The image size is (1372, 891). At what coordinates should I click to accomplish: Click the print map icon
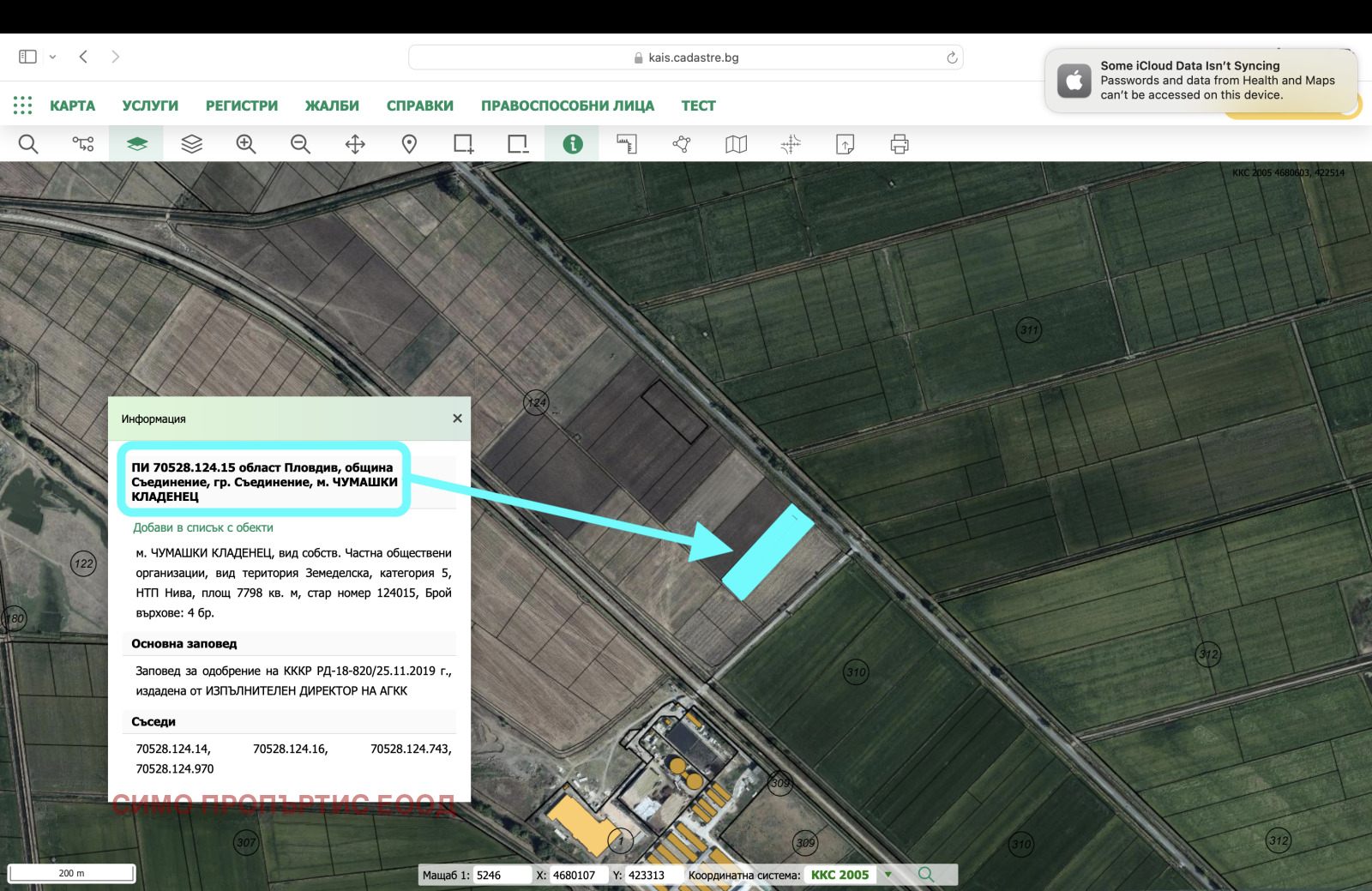(x=899, y=144)
